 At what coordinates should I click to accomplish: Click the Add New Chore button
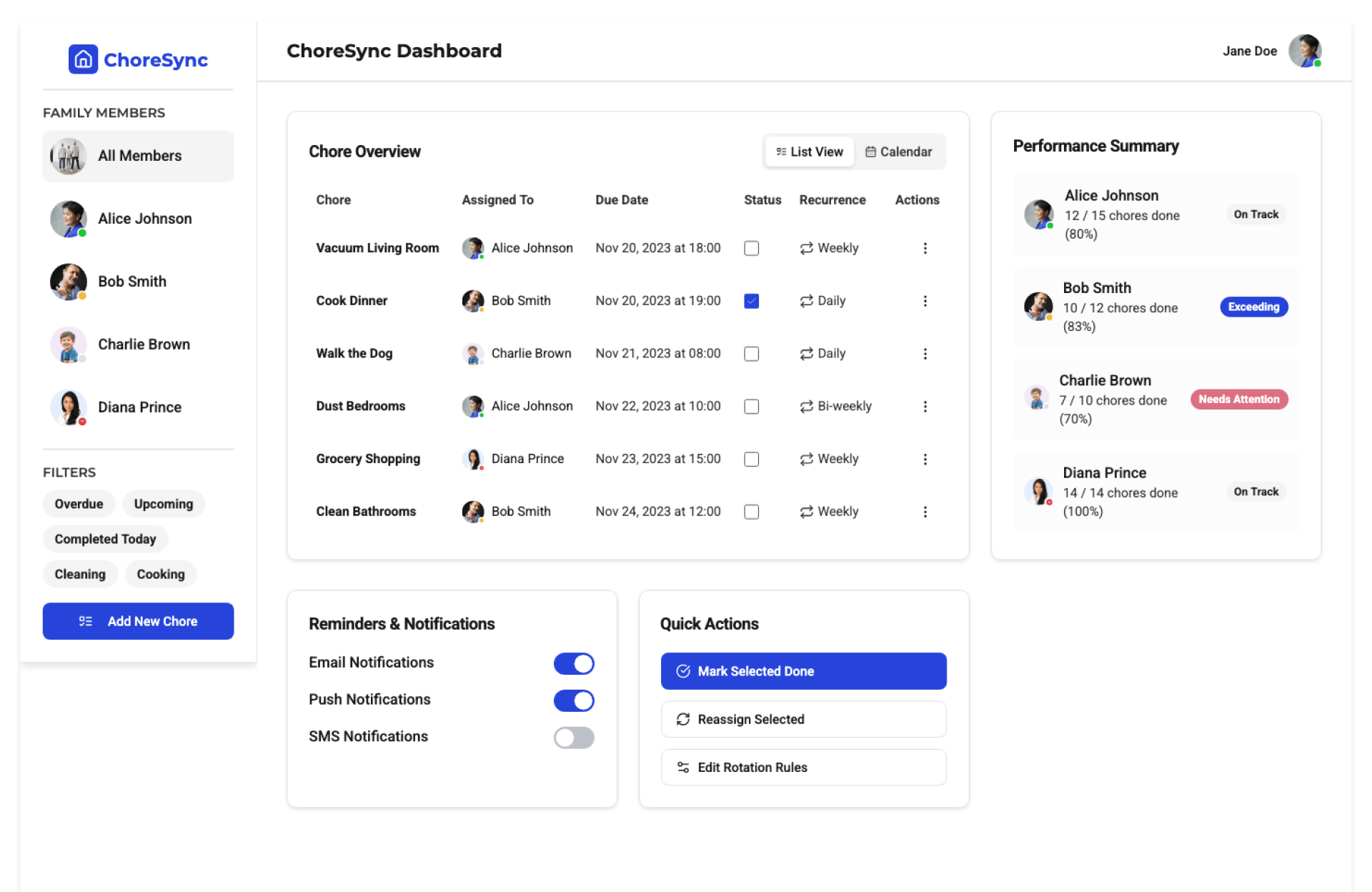[138, 621]
